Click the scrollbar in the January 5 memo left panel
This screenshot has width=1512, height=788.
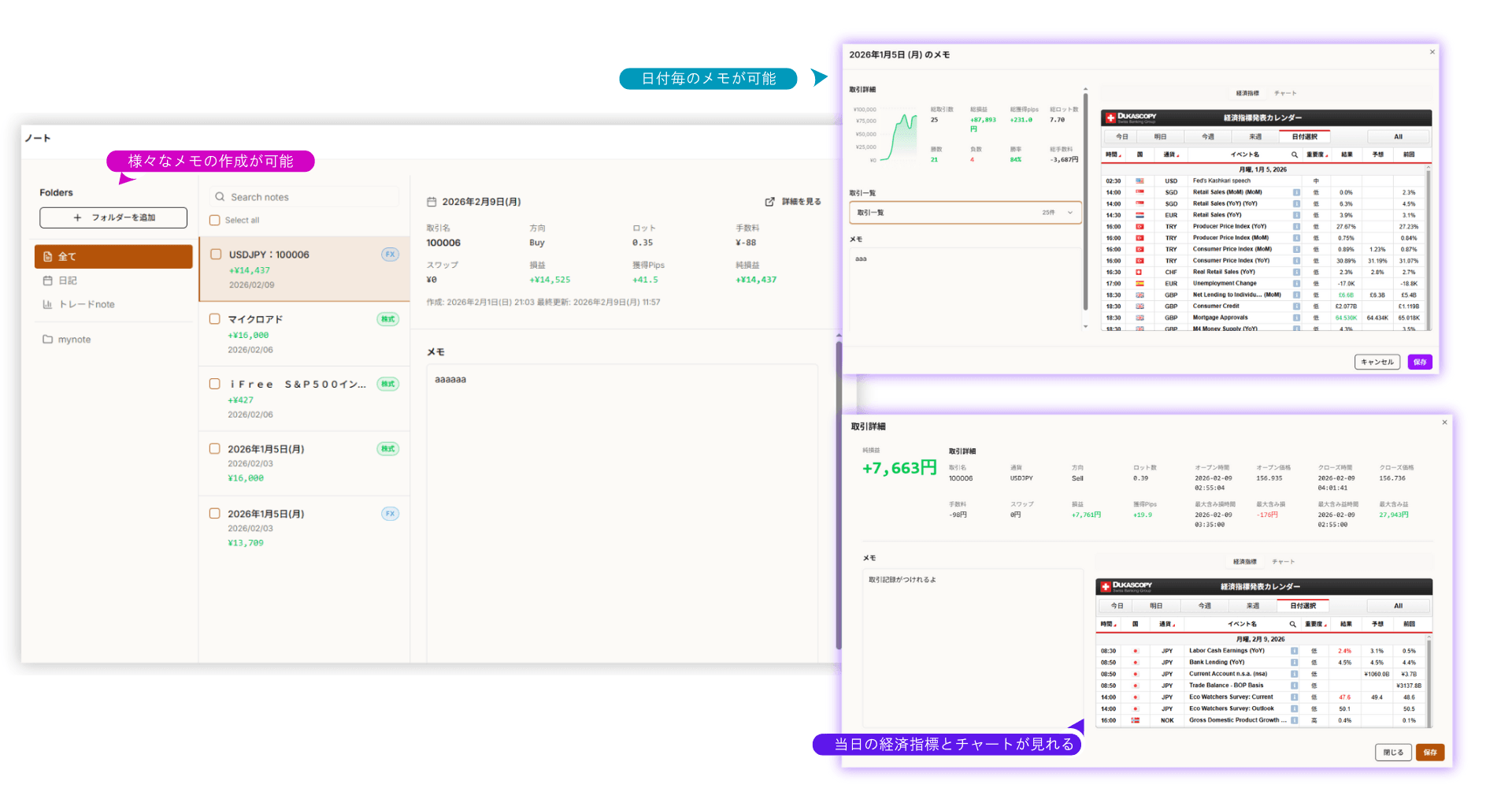pos(1085,205)
